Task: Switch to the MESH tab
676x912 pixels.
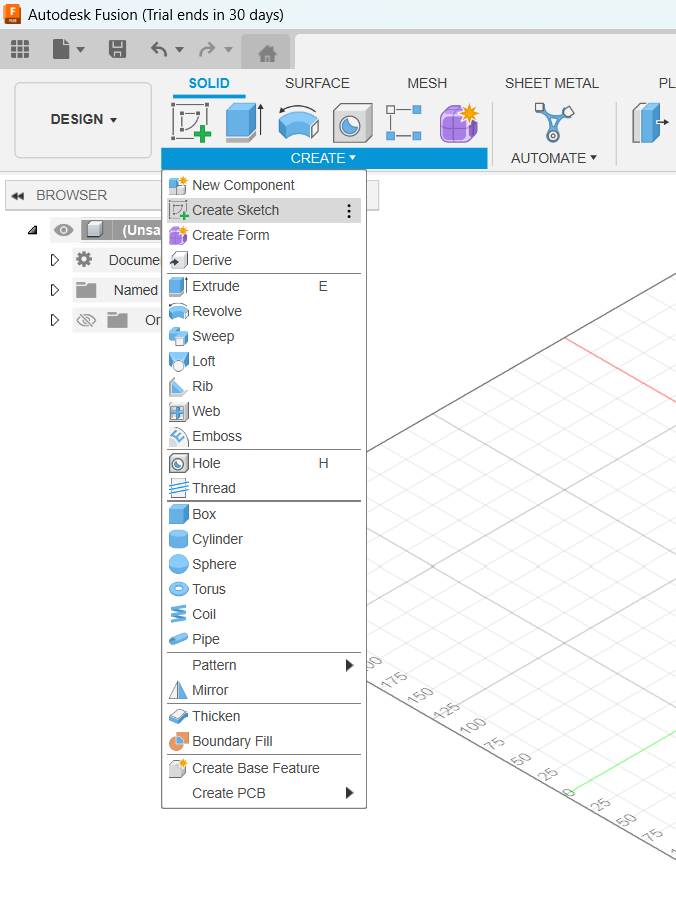Action: (x=427, y=83)
